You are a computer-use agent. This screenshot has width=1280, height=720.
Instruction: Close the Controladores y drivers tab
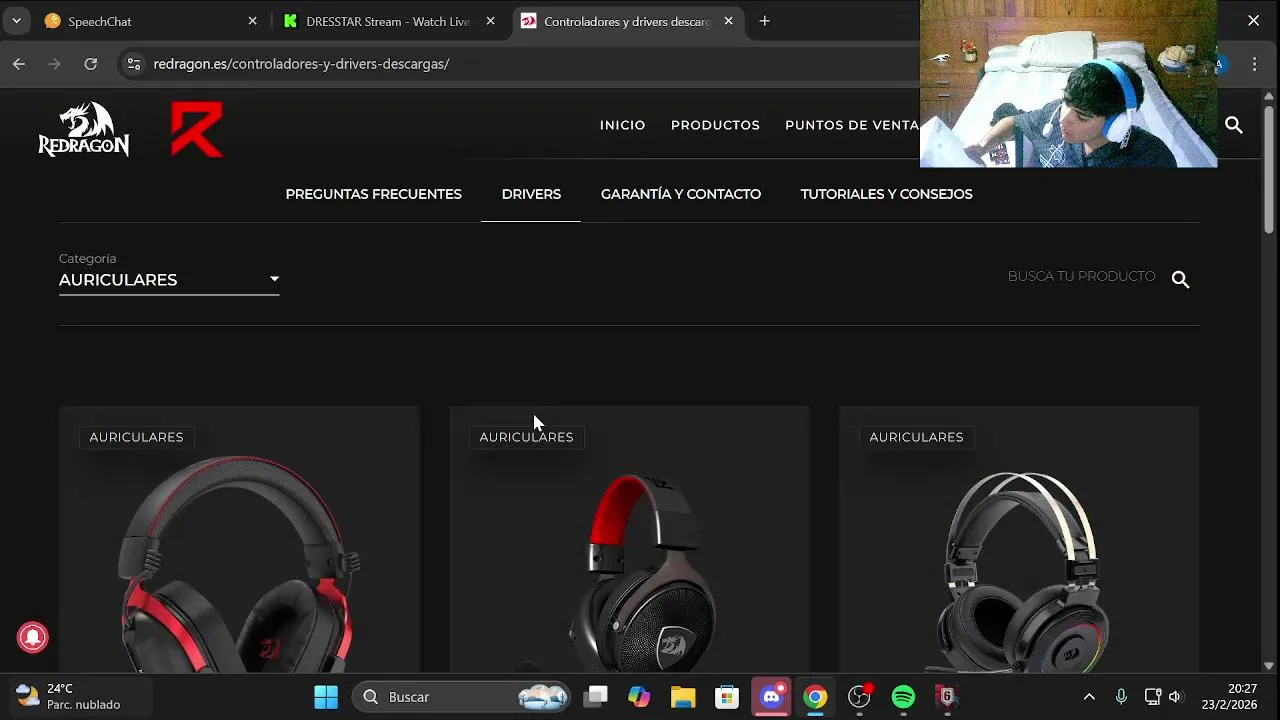728,21
